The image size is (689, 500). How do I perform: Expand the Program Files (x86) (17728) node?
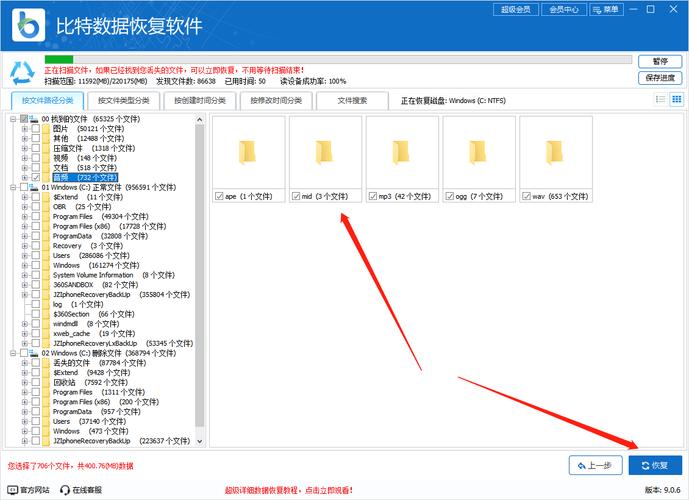(25, 226)
